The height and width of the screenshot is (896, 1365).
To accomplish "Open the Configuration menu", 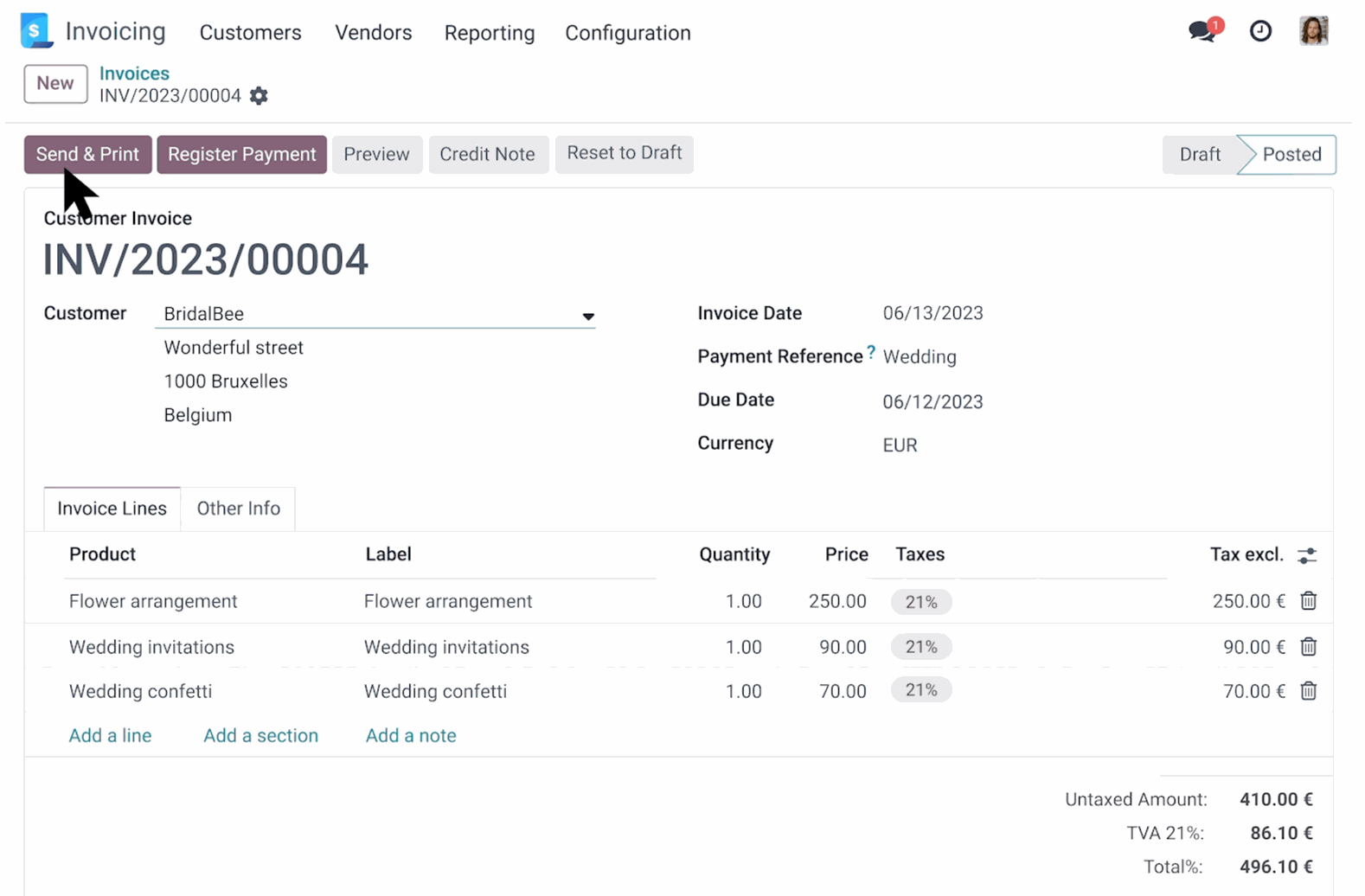I will pos(627,33).
